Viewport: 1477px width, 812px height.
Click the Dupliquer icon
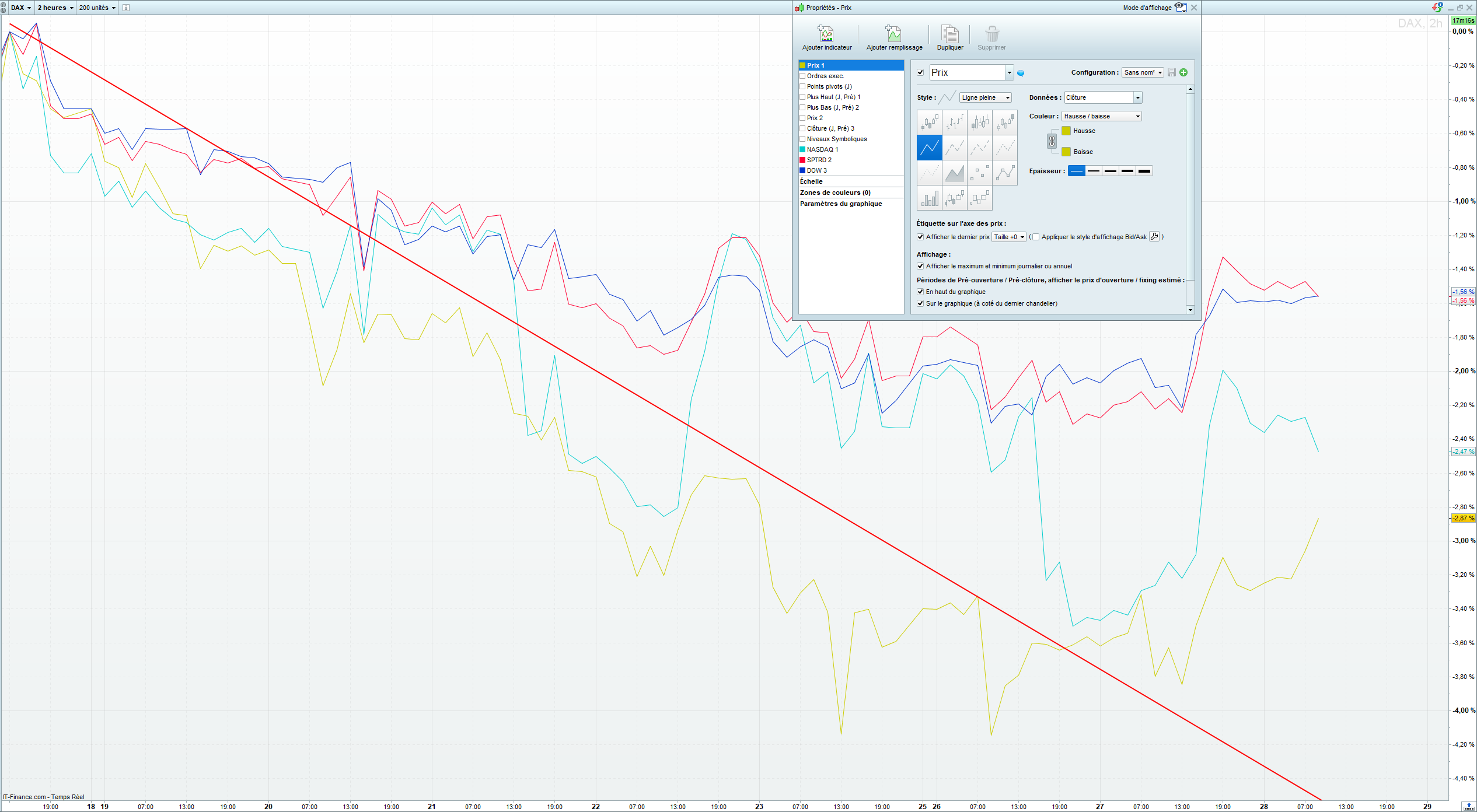click(x=949, y=33)
